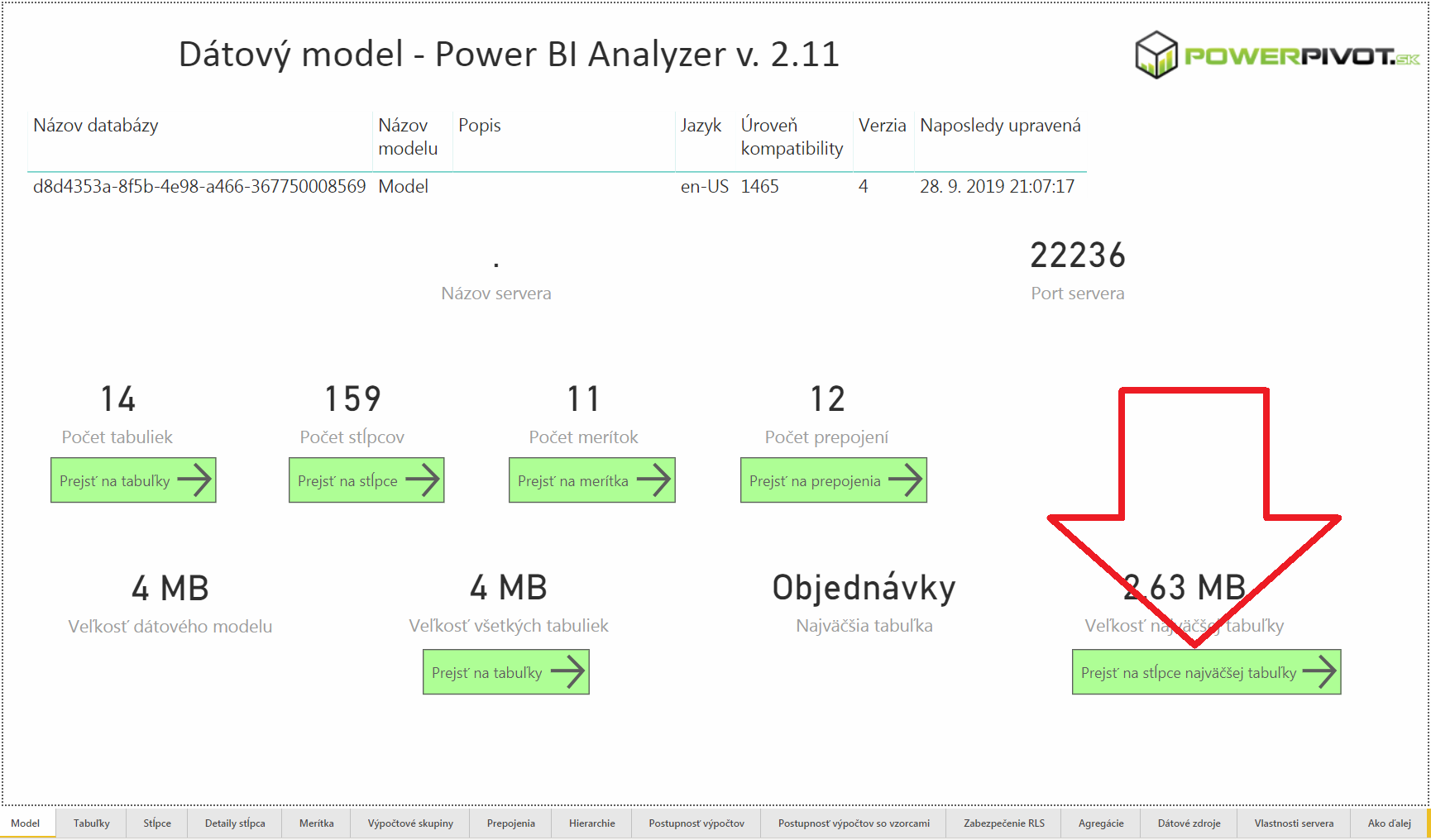Click the Jazyk column header

tap(701, 126)
